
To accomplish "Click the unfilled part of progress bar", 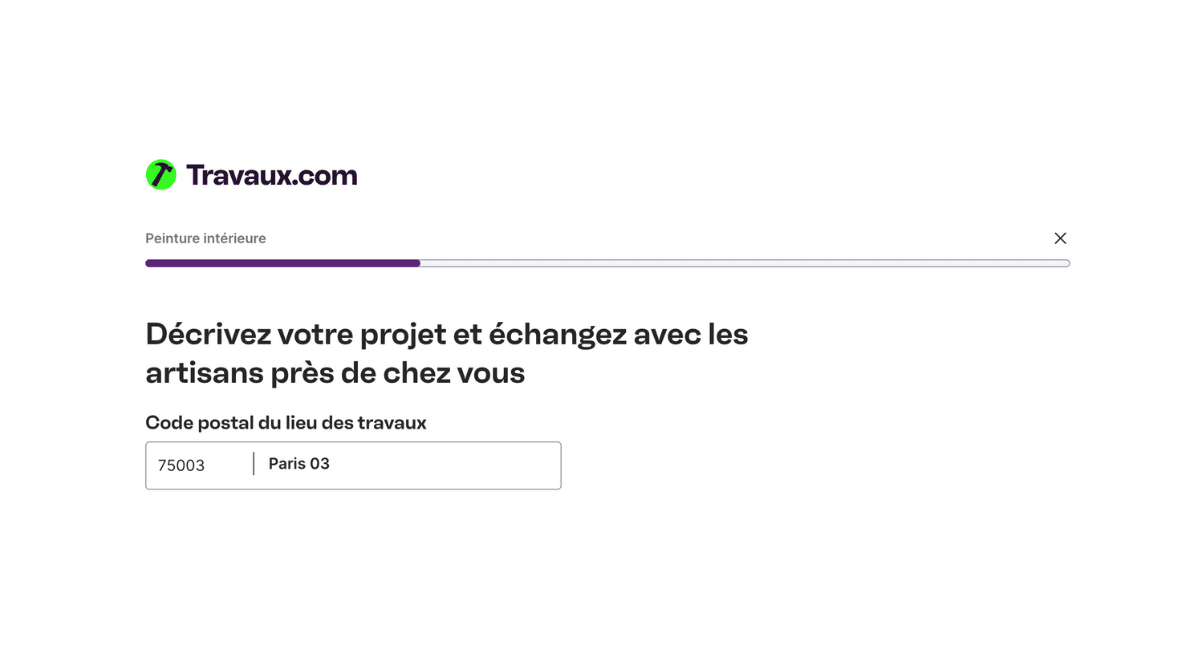I will point(745,263).
